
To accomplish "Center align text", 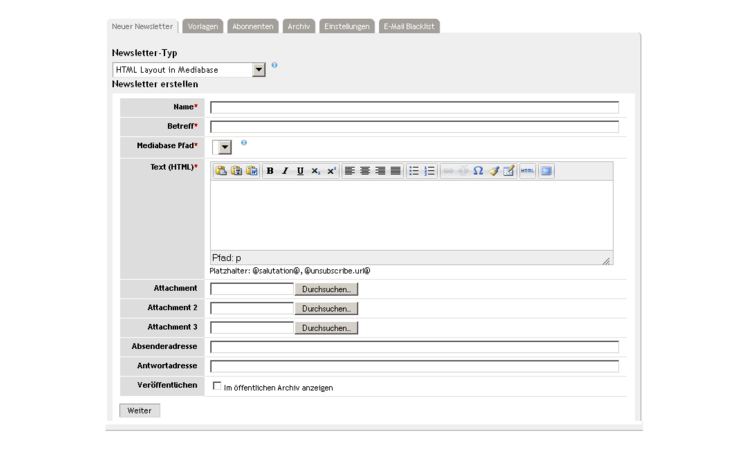I will click(365, 171).
